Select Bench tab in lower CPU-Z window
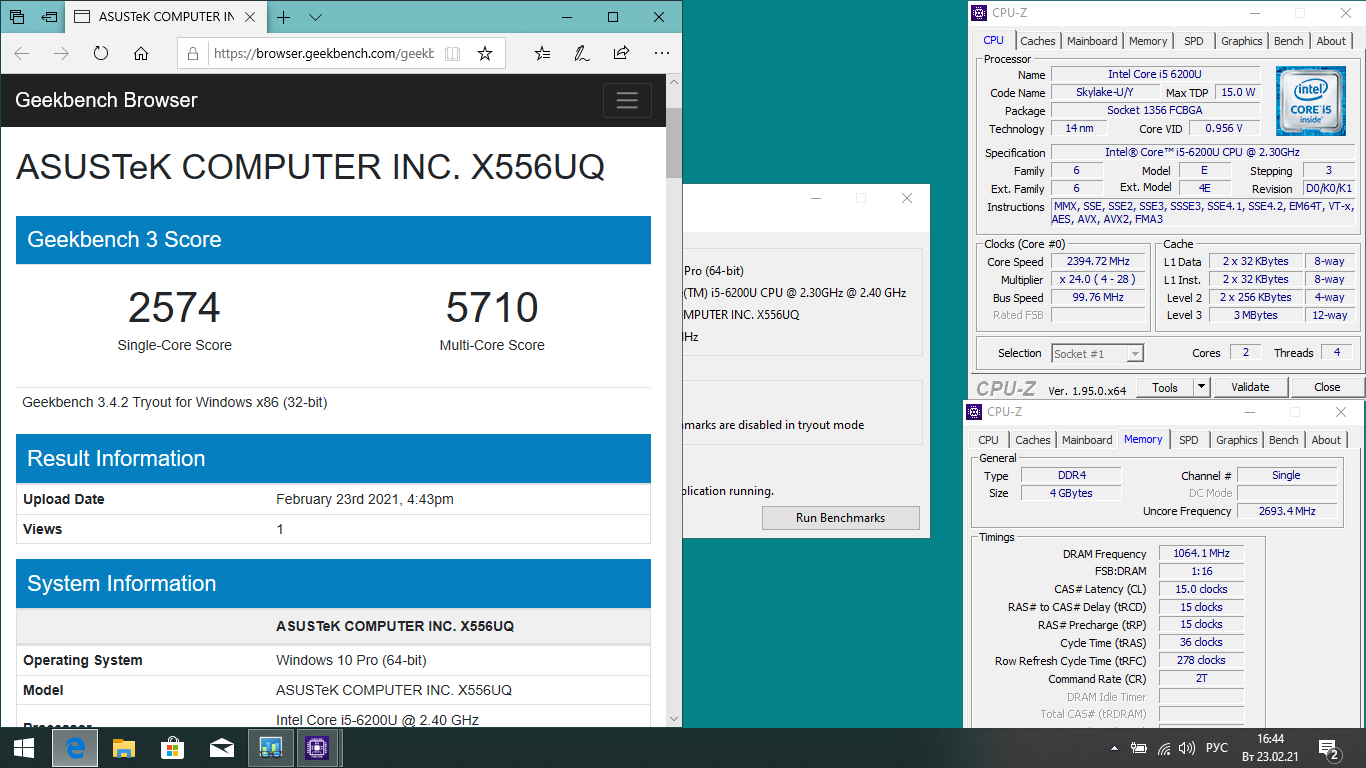The width and height of the screenshot is (1366, 768). 1284,440
